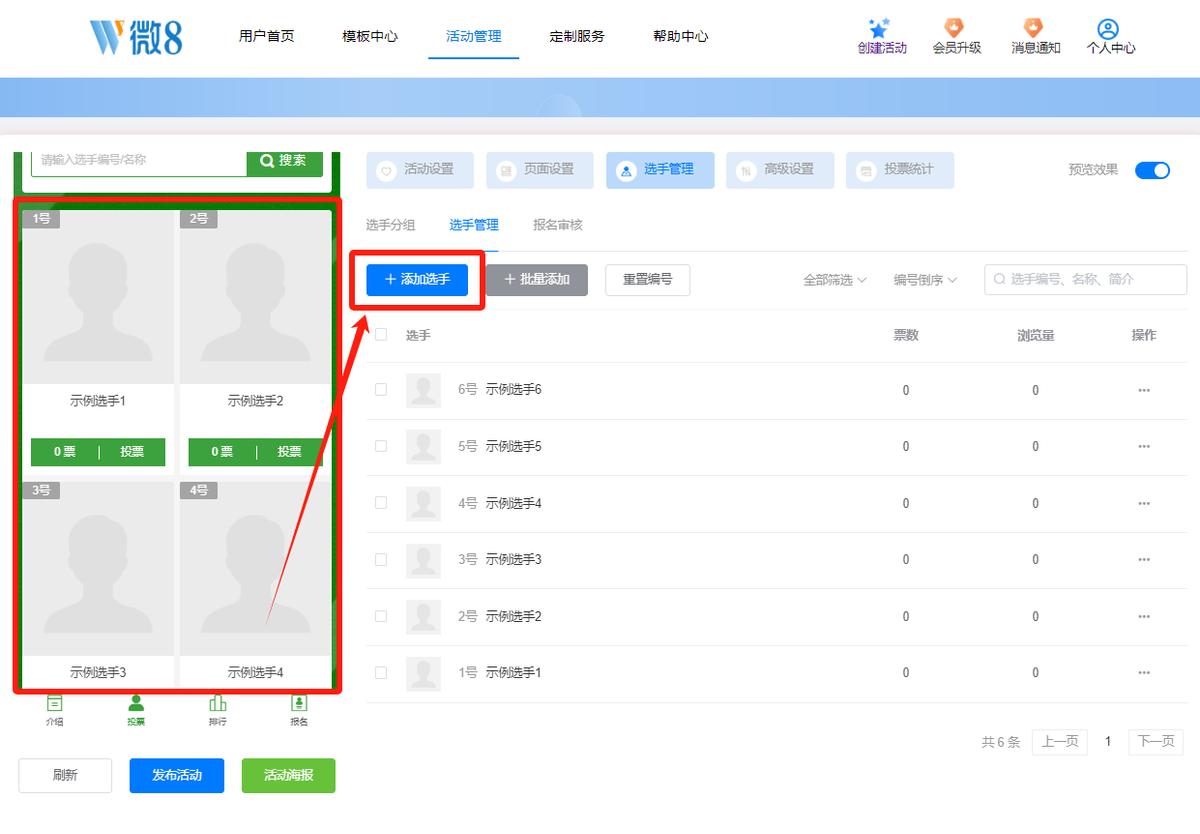Viewport: 1200px width, 834px height.
Task: Click avatar of 示例选手1 in the table
Action: pyautogui.click(x=423, y=673)
